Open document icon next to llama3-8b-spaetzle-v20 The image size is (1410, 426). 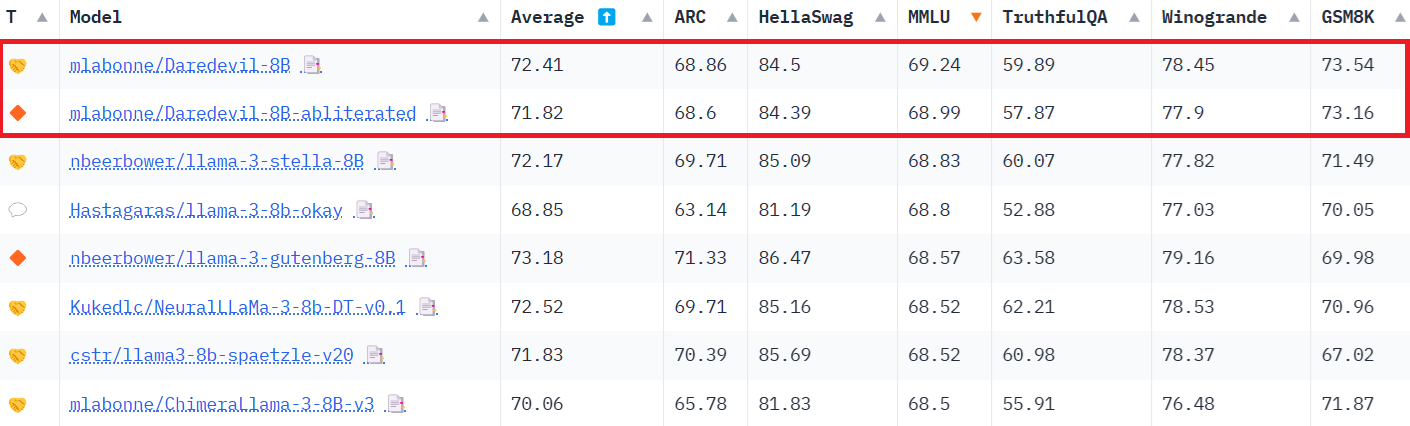coord(375,355)
